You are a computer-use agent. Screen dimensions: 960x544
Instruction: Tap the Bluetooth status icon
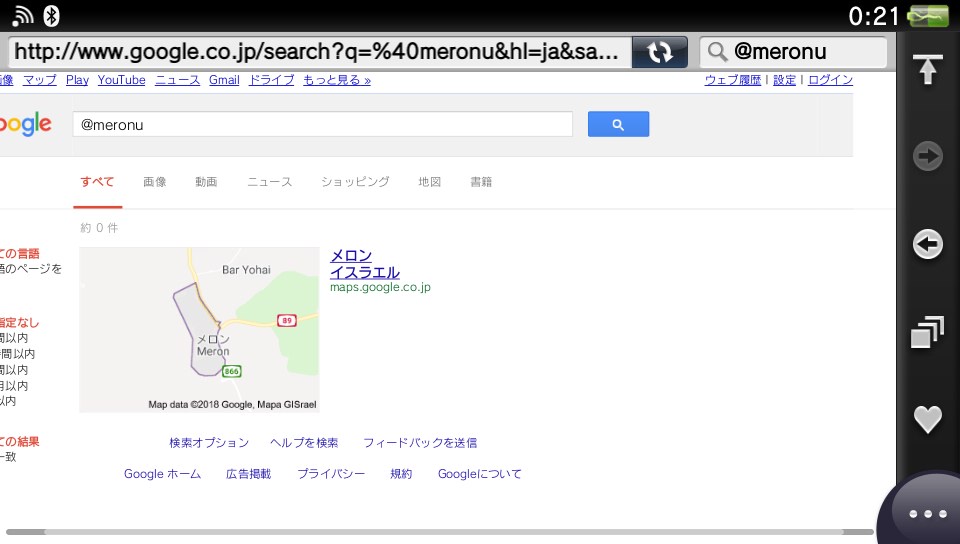tap(51, 15)
